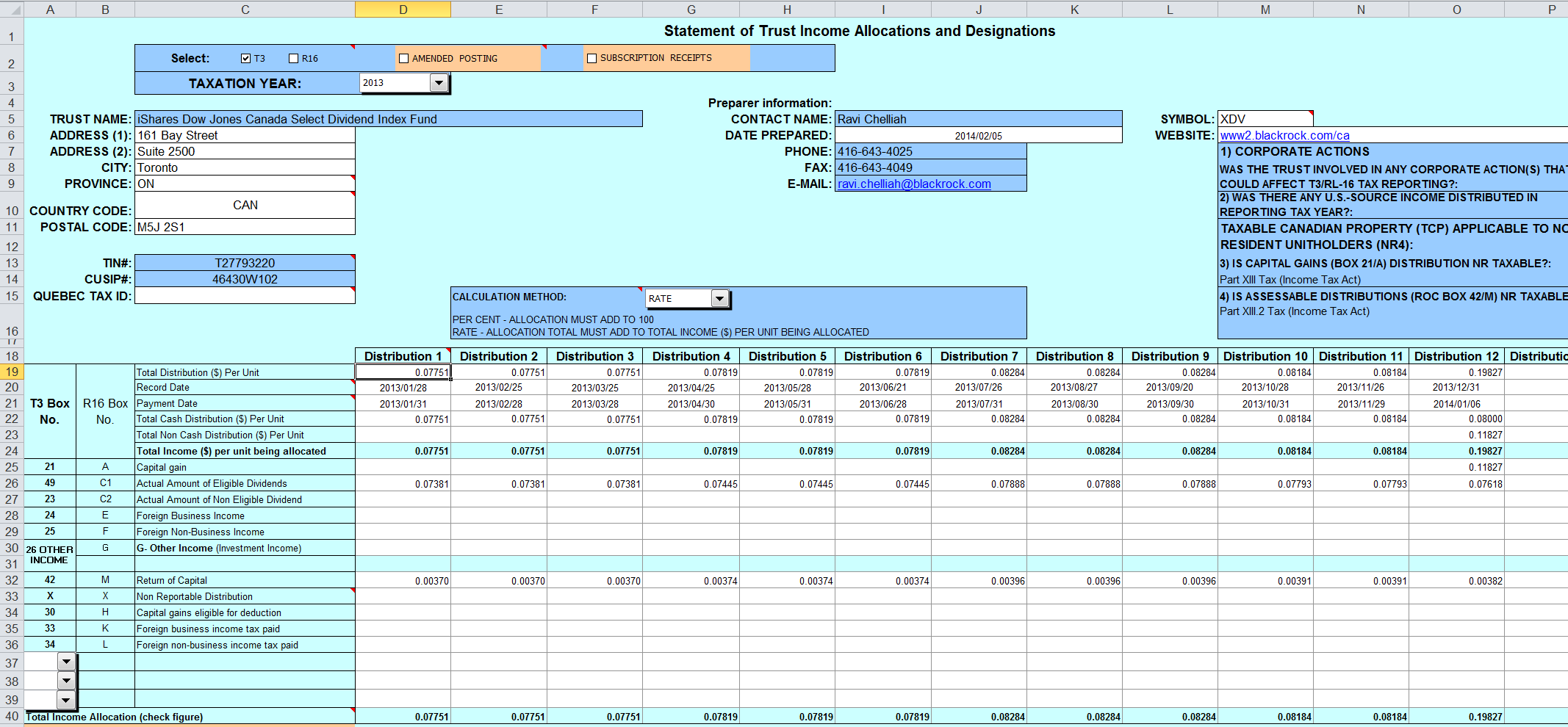Click the Distribution 6 column heading
The height and width of the screenshot is (727, 1568).
883,356
